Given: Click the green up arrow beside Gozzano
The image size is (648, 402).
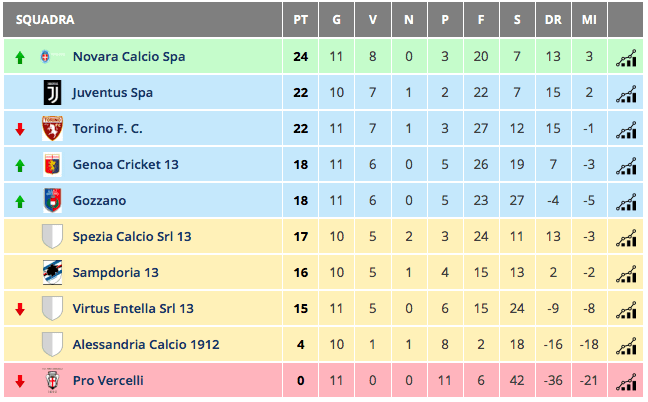Looking at the screenshot, I should point(19,201).
